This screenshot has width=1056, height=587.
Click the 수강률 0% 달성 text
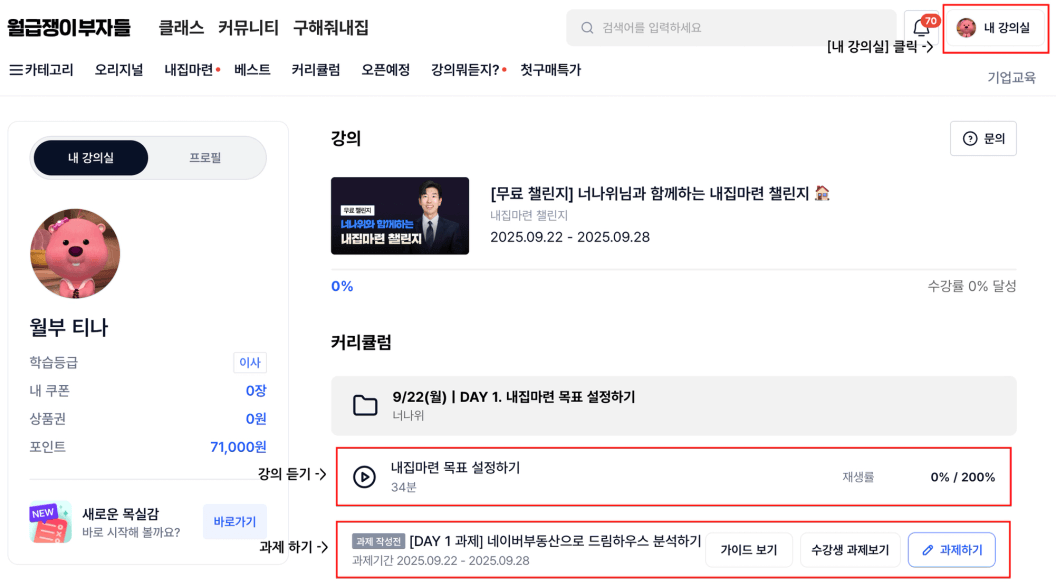(972, 286)
